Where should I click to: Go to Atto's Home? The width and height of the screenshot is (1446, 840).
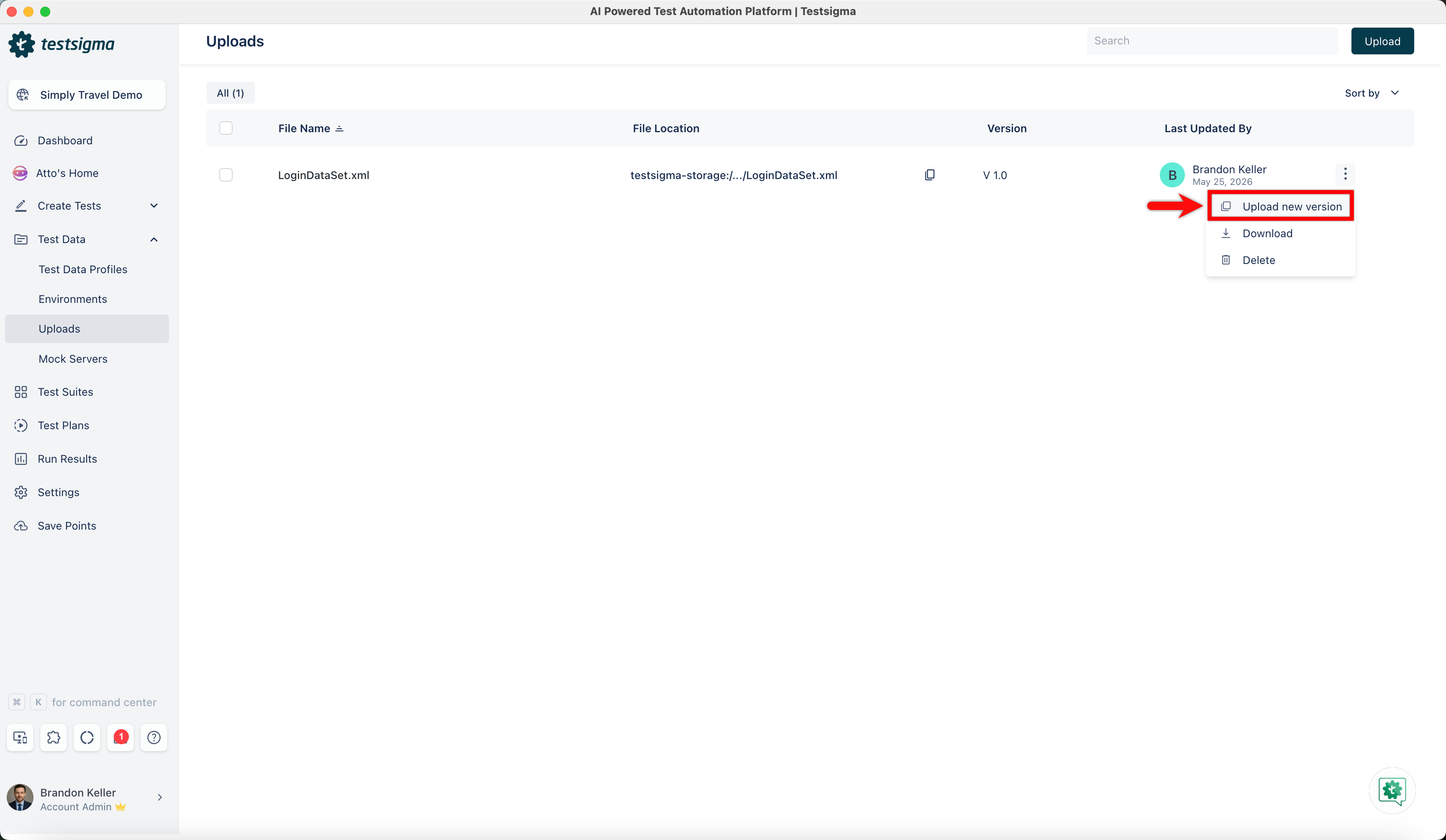coord(67,173)
